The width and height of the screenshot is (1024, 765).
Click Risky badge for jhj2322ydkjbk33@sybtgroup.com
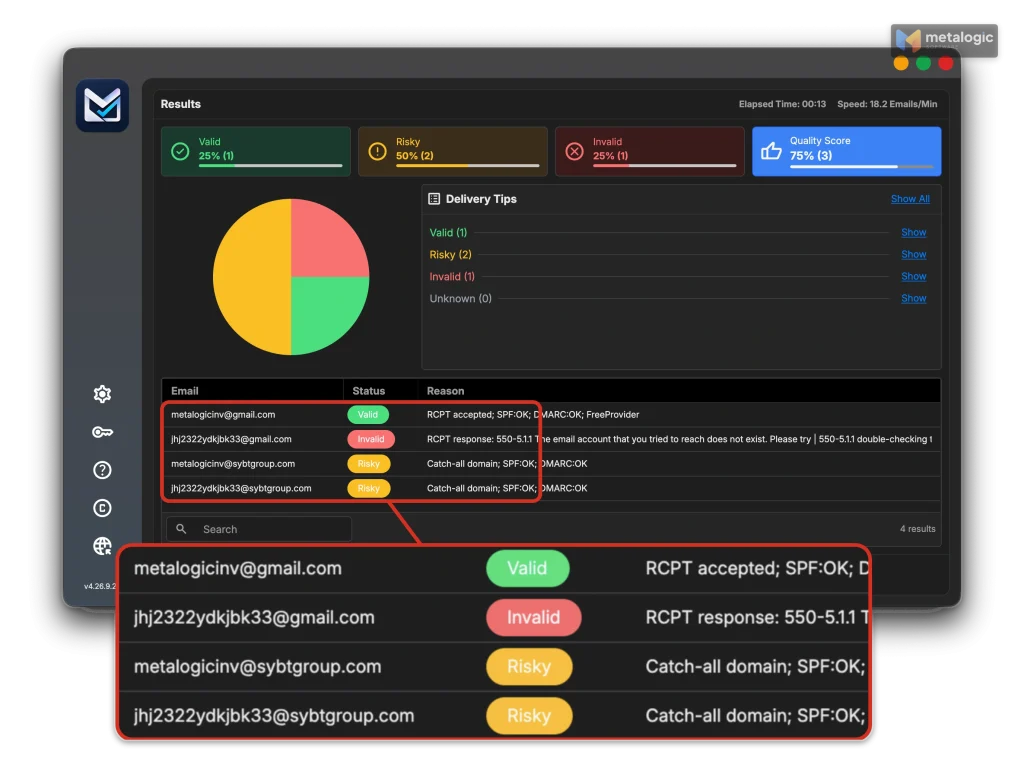(x=368, y=488)
